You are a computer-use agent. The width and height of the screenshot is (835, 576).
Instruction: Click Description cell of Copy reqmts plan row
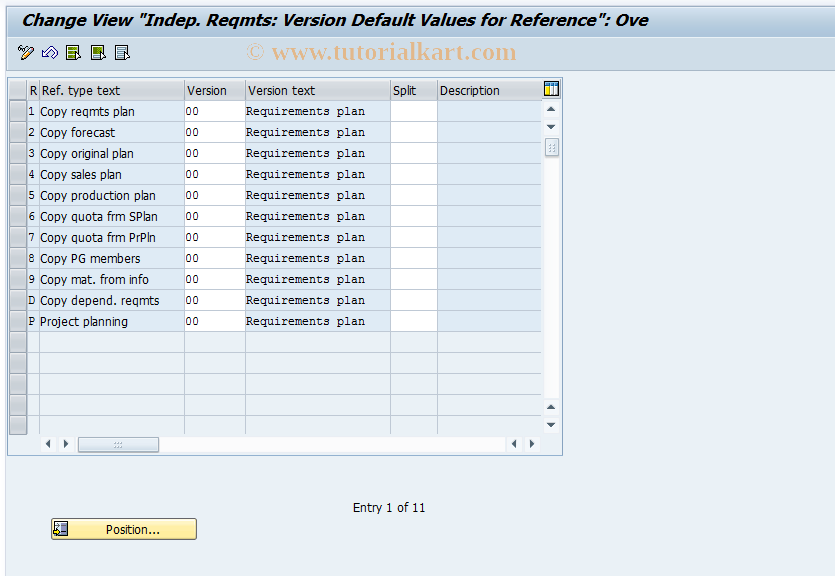pos(489,111)
